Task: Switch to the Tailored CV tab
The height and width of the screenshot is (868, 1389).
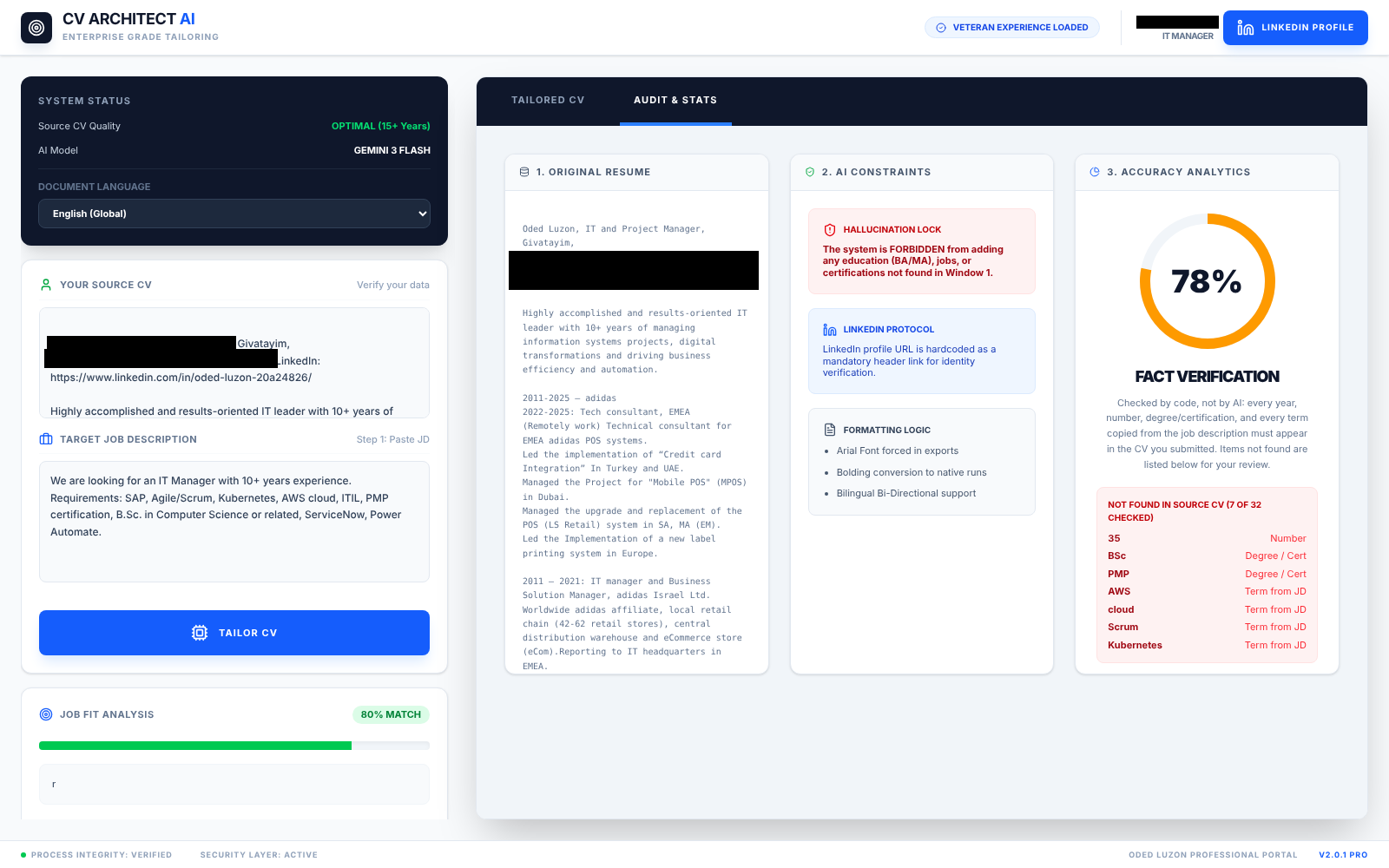Action: point(548,101)
